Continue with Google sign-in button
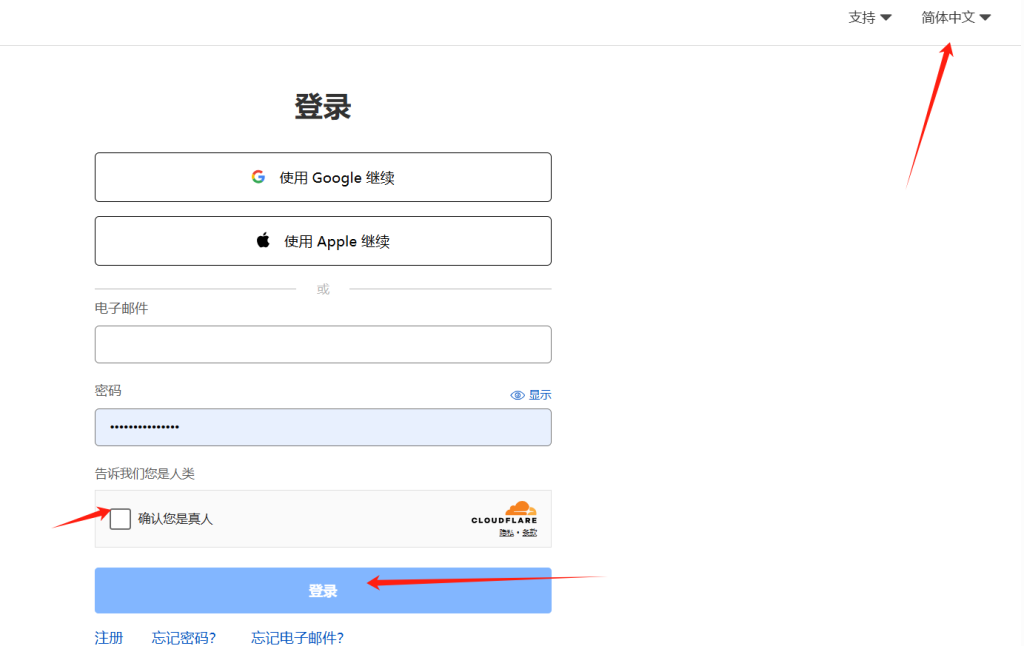 click(x=323, y=177)
